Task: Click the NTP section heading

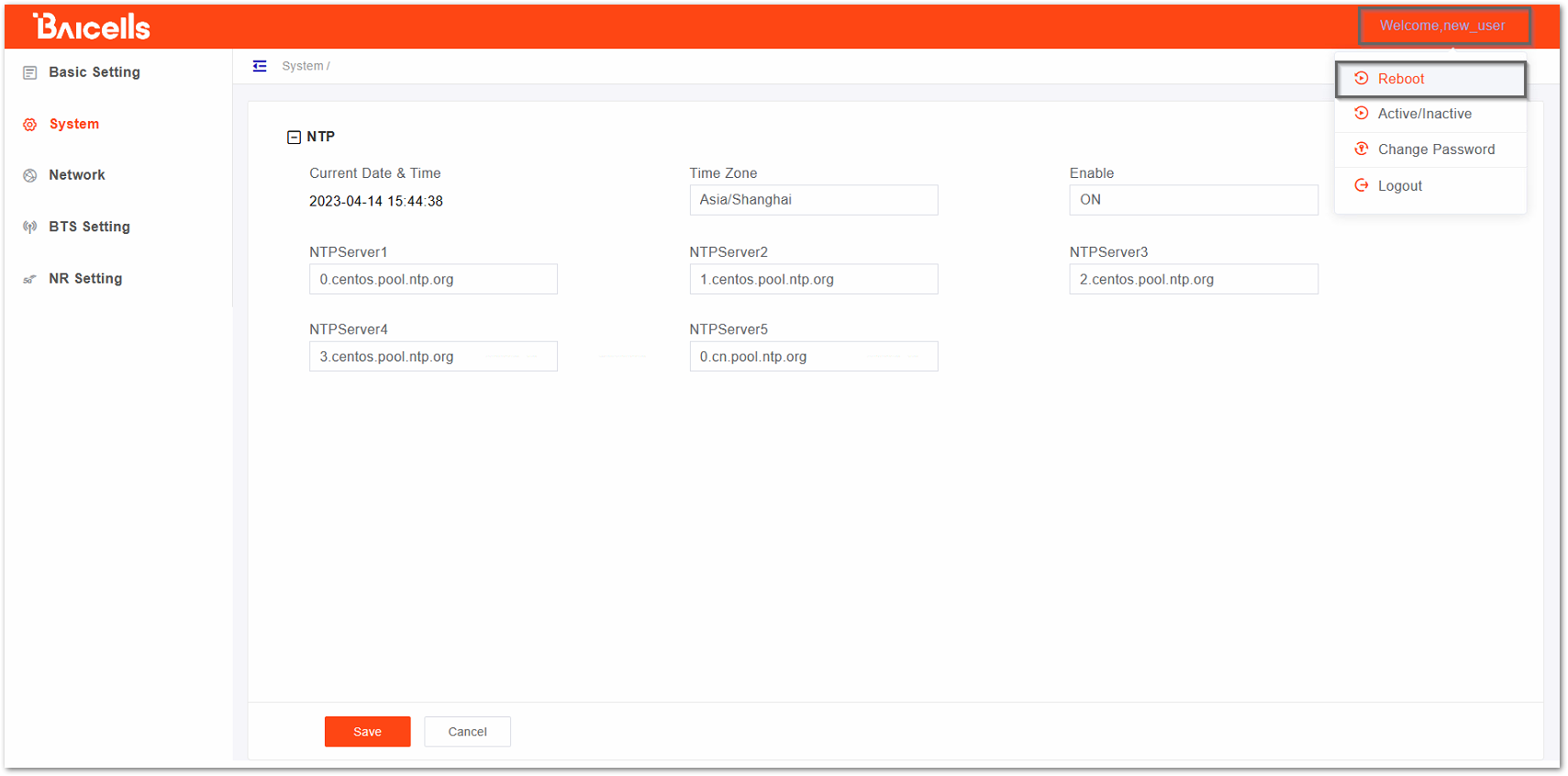Action: 321,137
